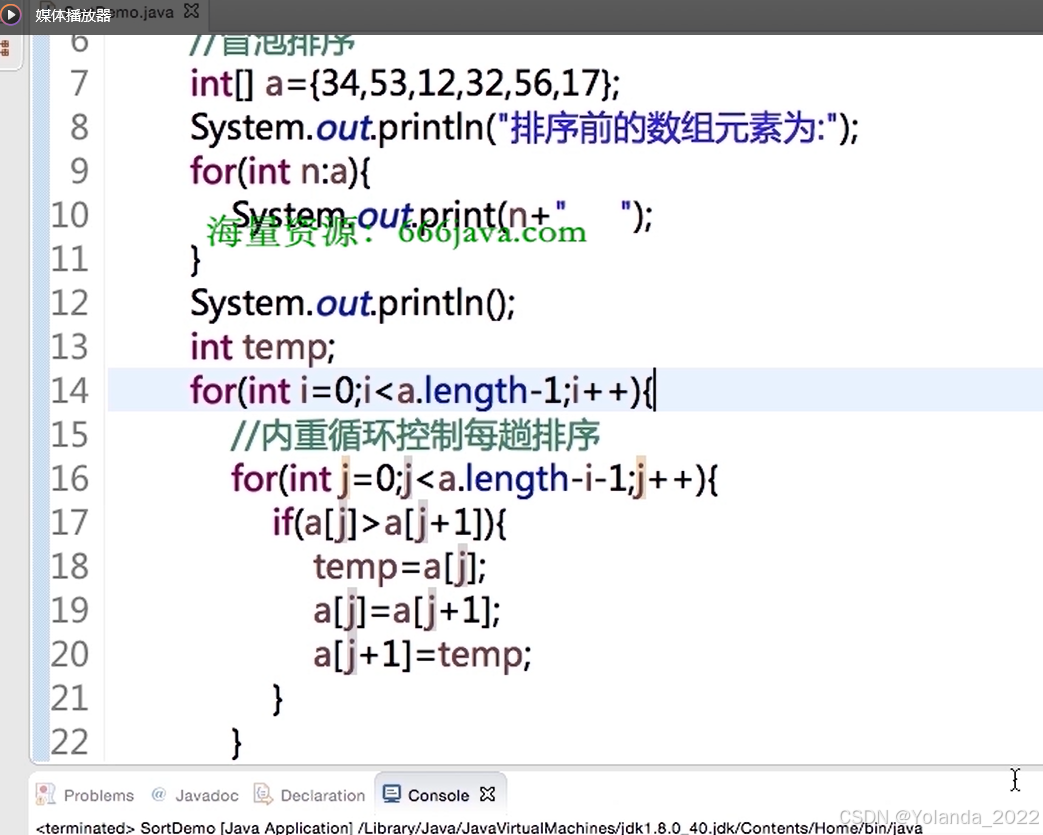Click the 'a[j]=a[j+1];' statement
The image size is (1043, 835).
407,611
